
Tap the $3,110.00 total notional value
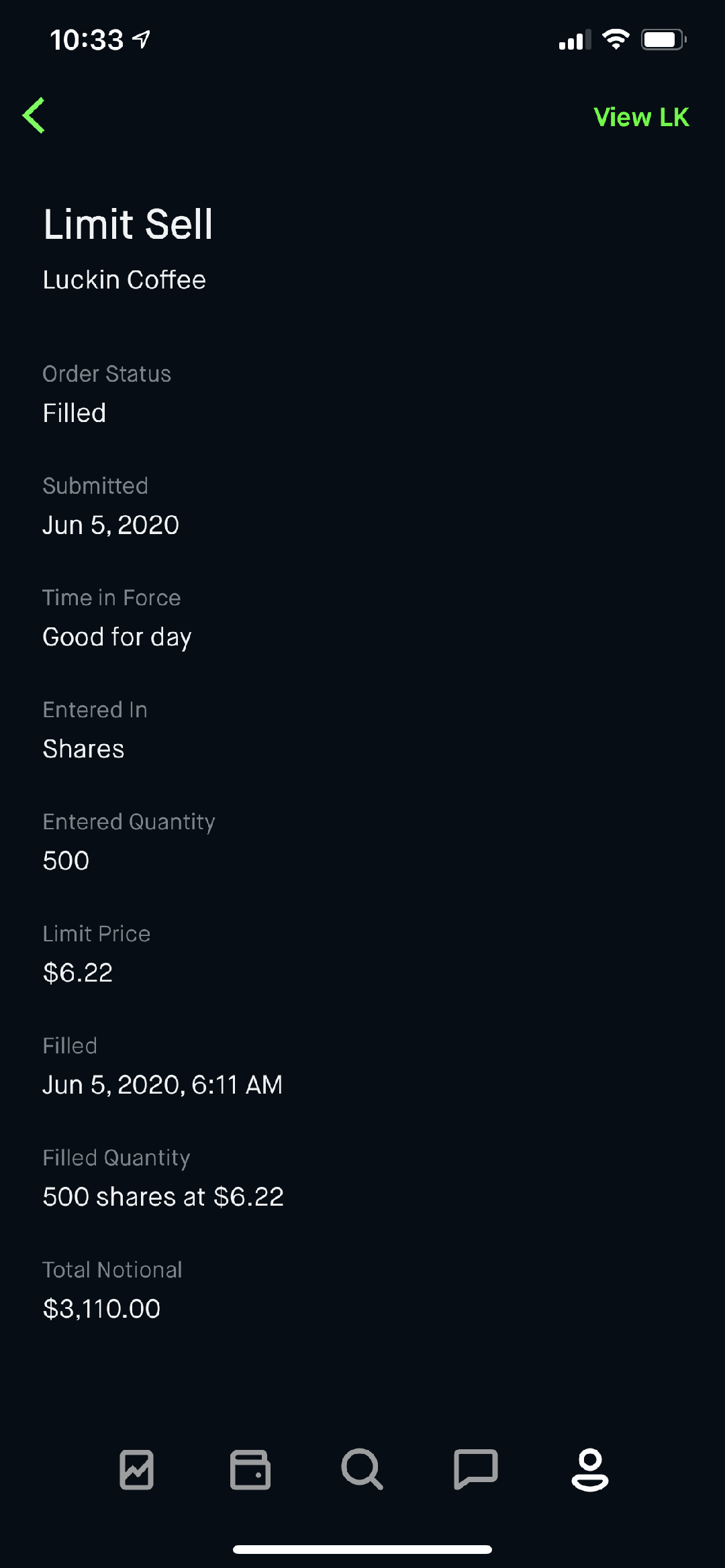[101, 1309]
